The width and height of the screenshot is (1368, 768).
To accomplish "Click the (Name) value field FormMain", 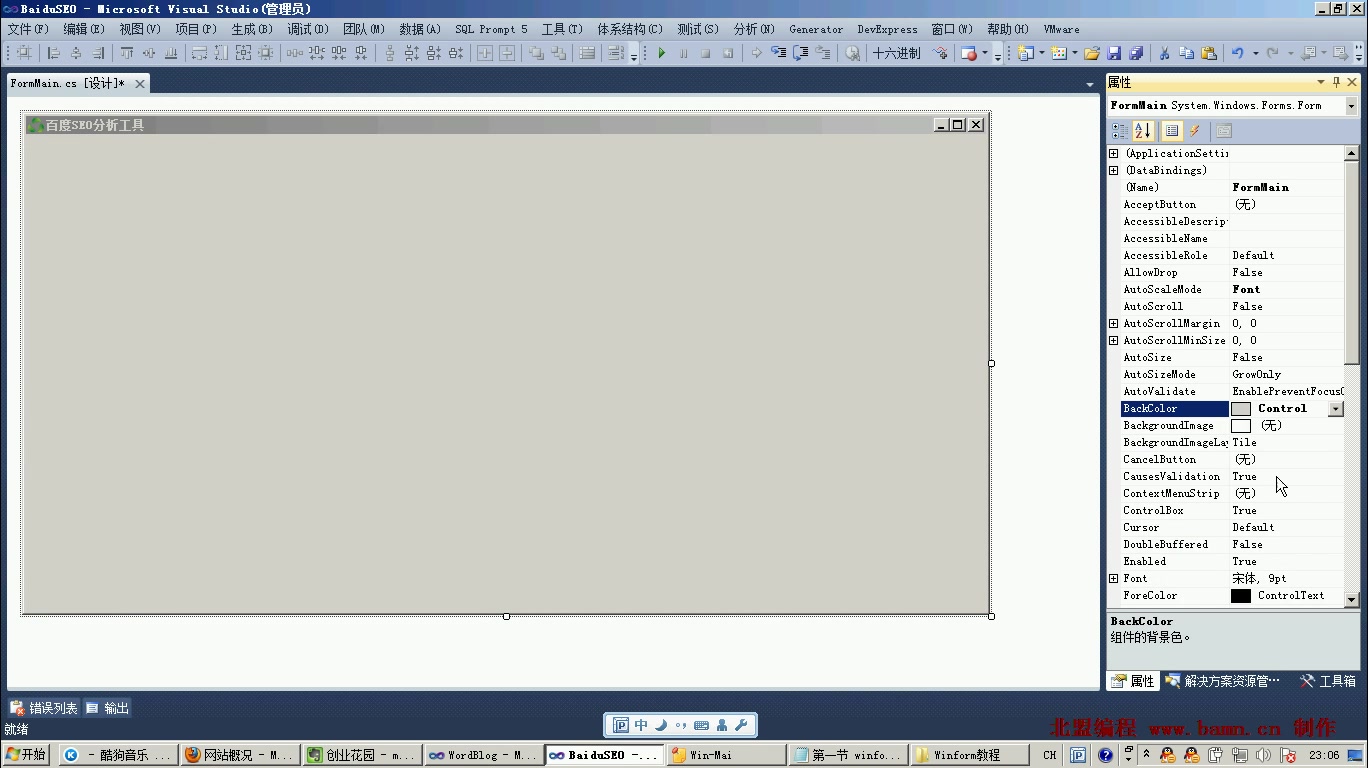I will 1287,187.
